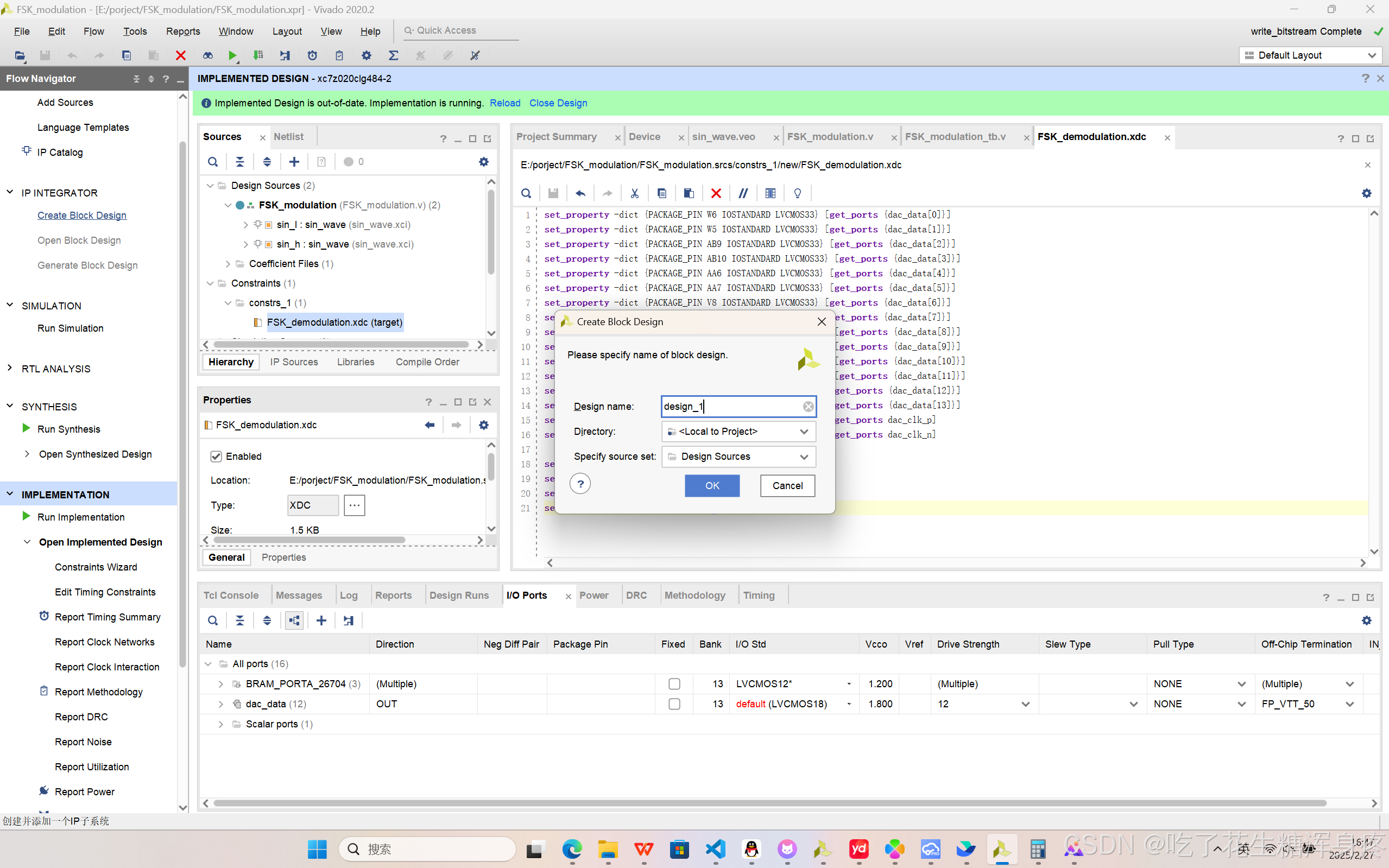Switch to the Netlist tab
The height and width of the screenshot is (868, 1389).
[288, 137]
